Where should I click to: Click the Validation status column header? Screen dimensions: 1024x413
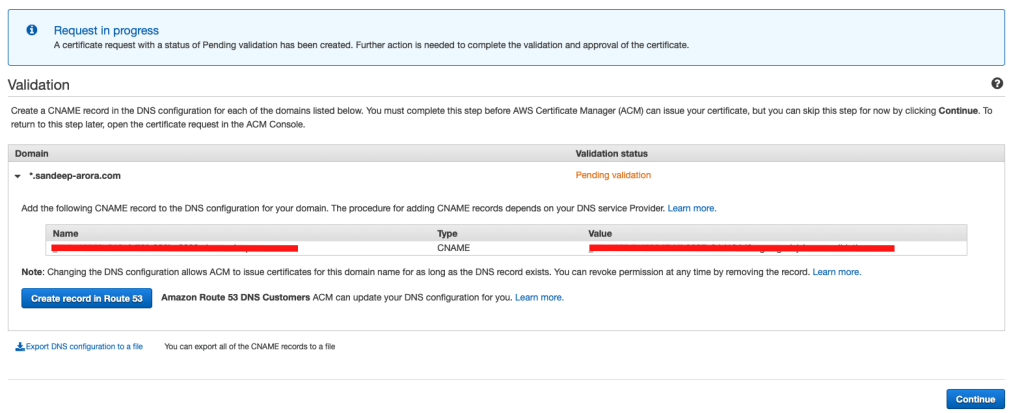(611, 154)
